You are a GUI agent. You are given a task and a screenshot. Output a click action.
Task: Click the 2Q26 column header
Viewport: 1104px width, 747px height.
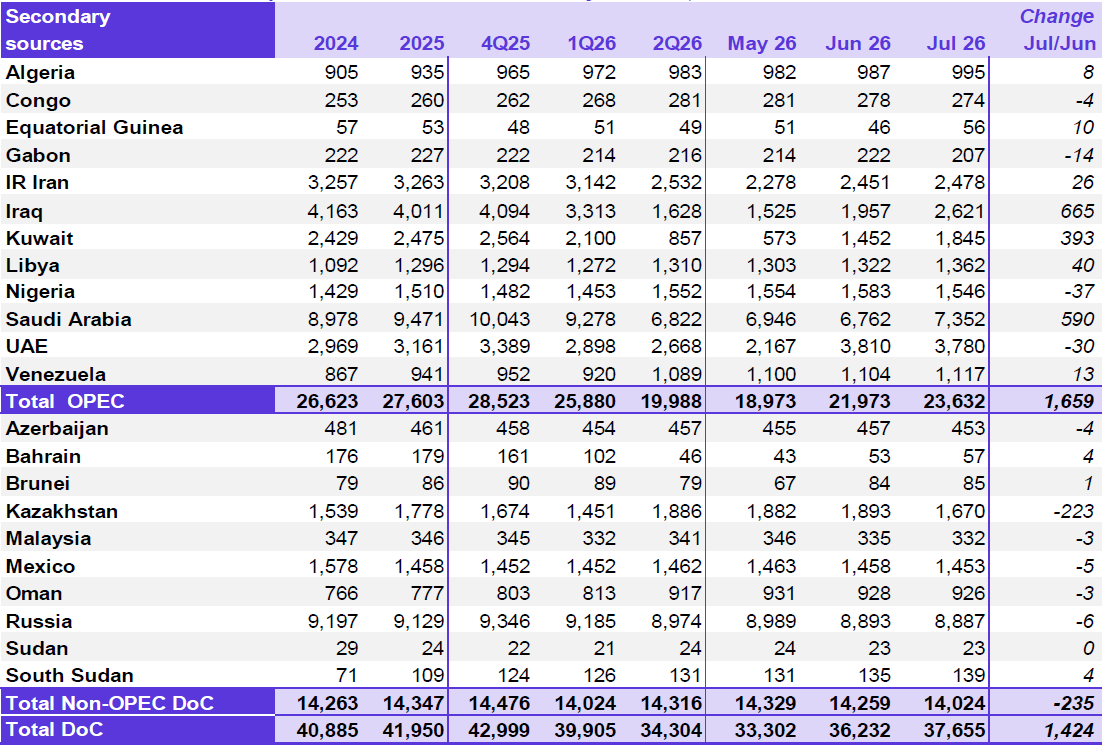677,44
